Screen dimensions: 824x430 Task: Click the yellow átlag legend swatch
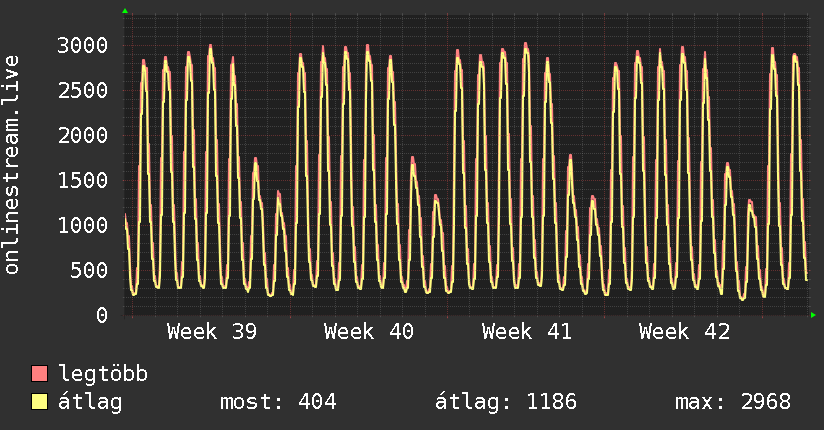(x=39, y=402)
